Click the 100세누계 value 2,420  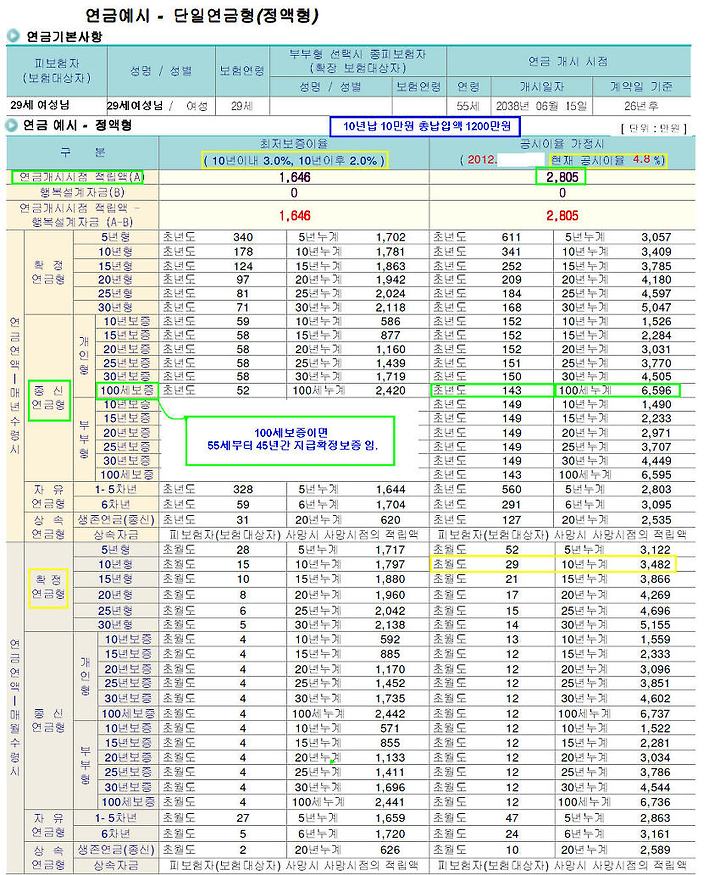(x=390, y=391)
